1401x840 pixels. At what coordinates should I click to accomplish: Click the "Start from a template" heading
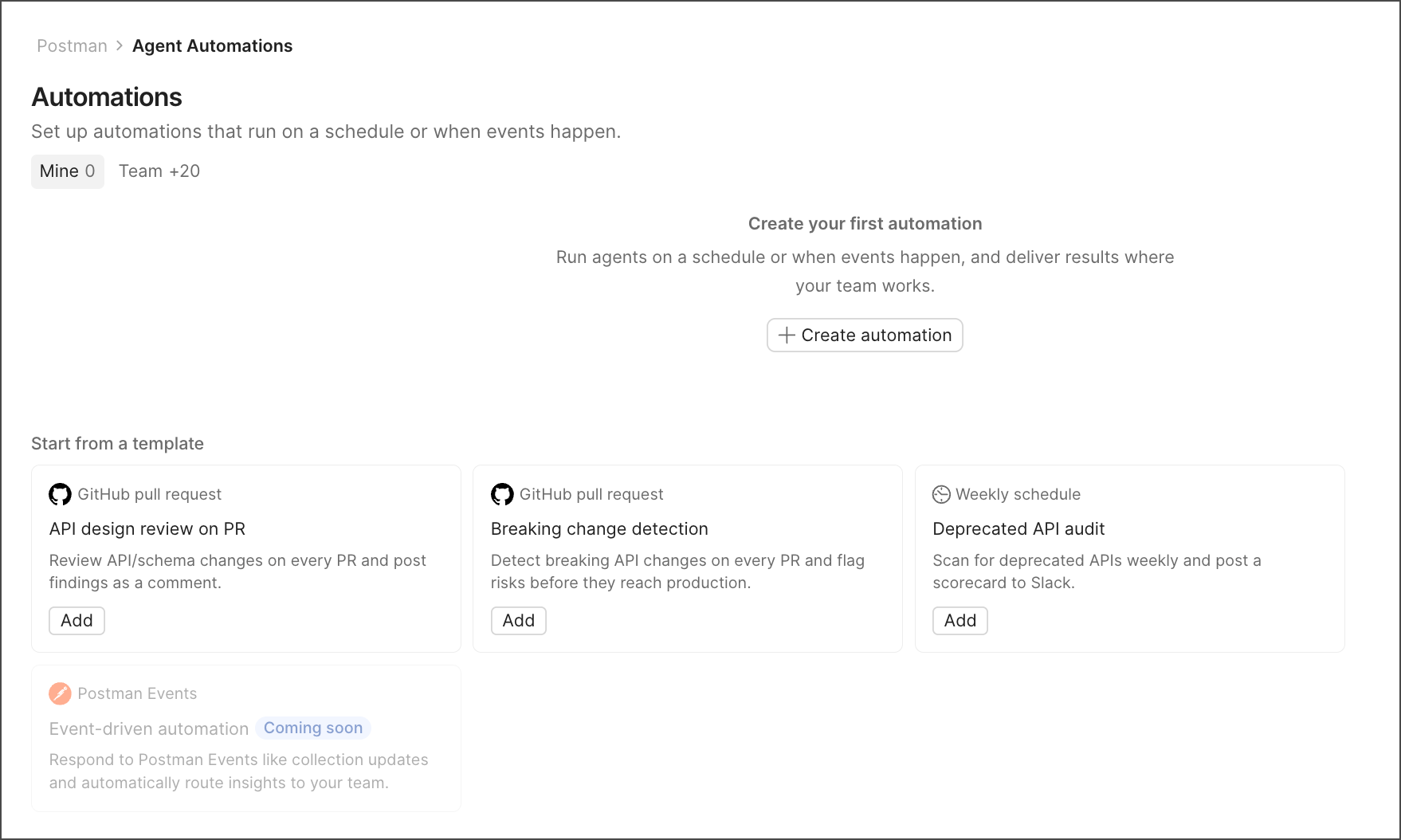[x=117, y=444]
